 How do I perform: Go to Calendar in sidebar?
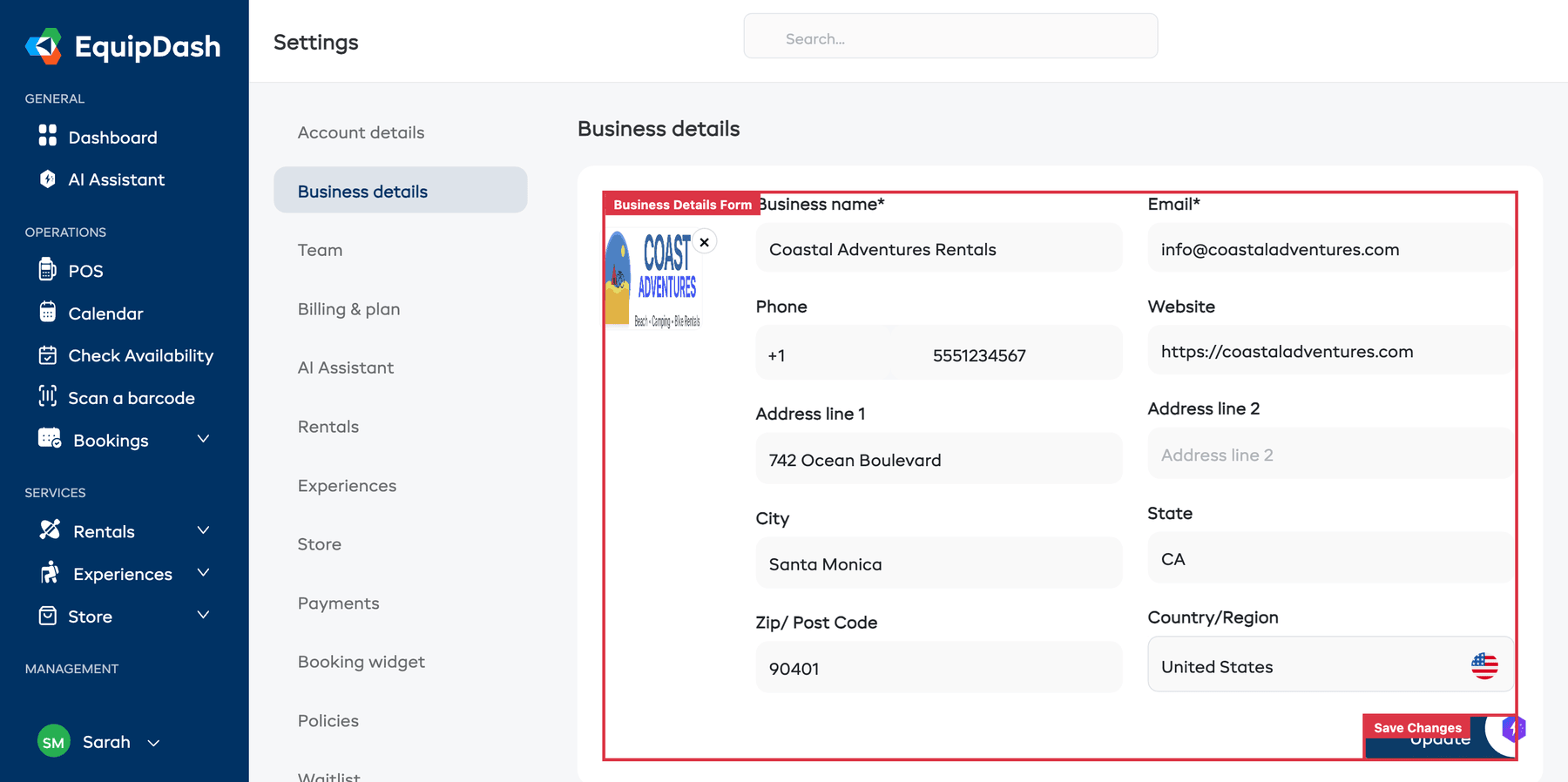(x=91, y=313)
